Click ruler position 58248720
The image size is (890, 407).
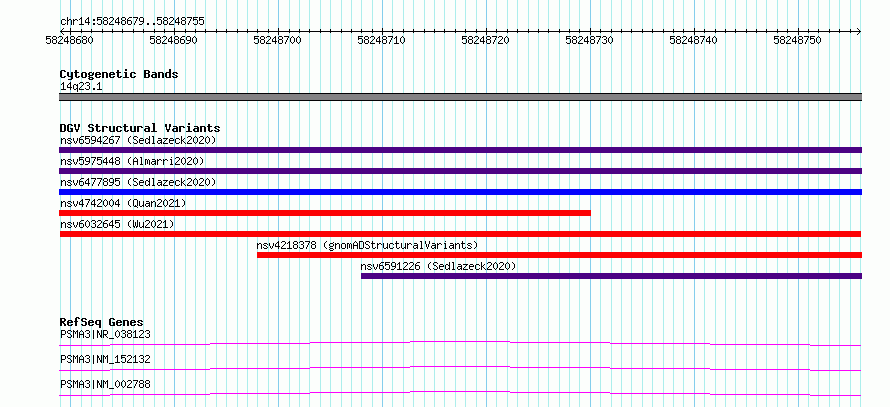click(486, 40)
